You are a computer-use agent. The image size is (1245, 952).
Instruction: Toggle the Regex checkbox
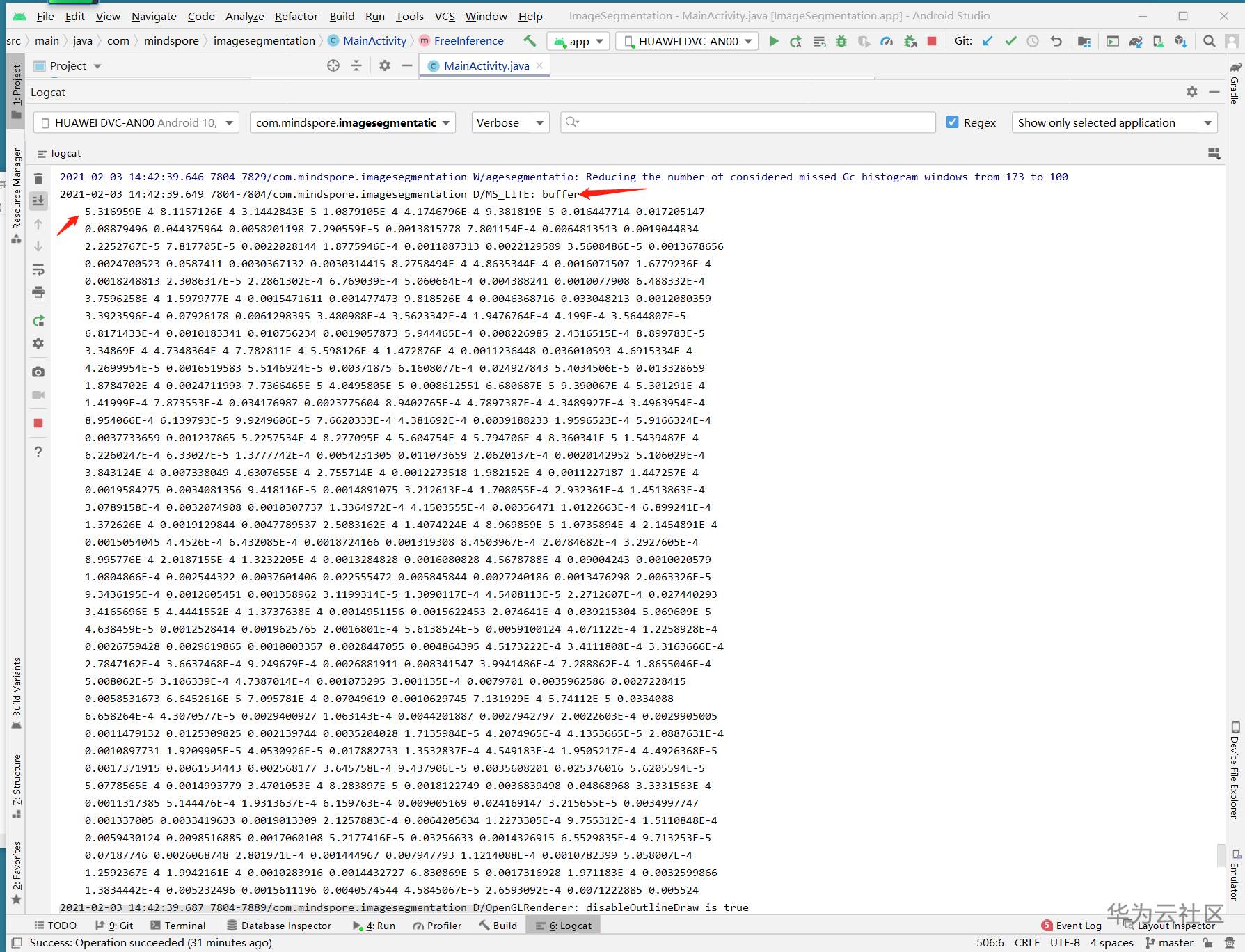point(953,122)
